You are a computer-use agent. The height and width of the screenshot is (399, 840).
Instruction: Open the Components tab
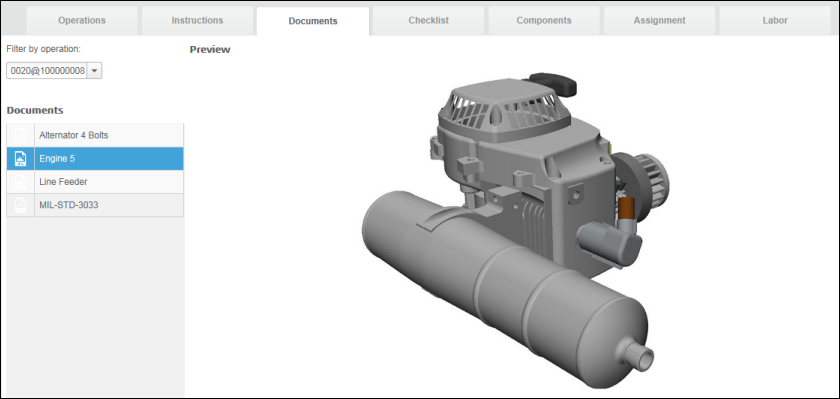pos(544,20)
